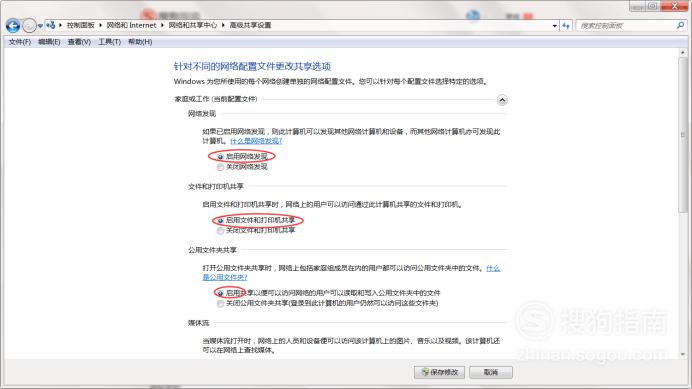
Task: Open the 工具(T) menu
Action: (109, 42)
